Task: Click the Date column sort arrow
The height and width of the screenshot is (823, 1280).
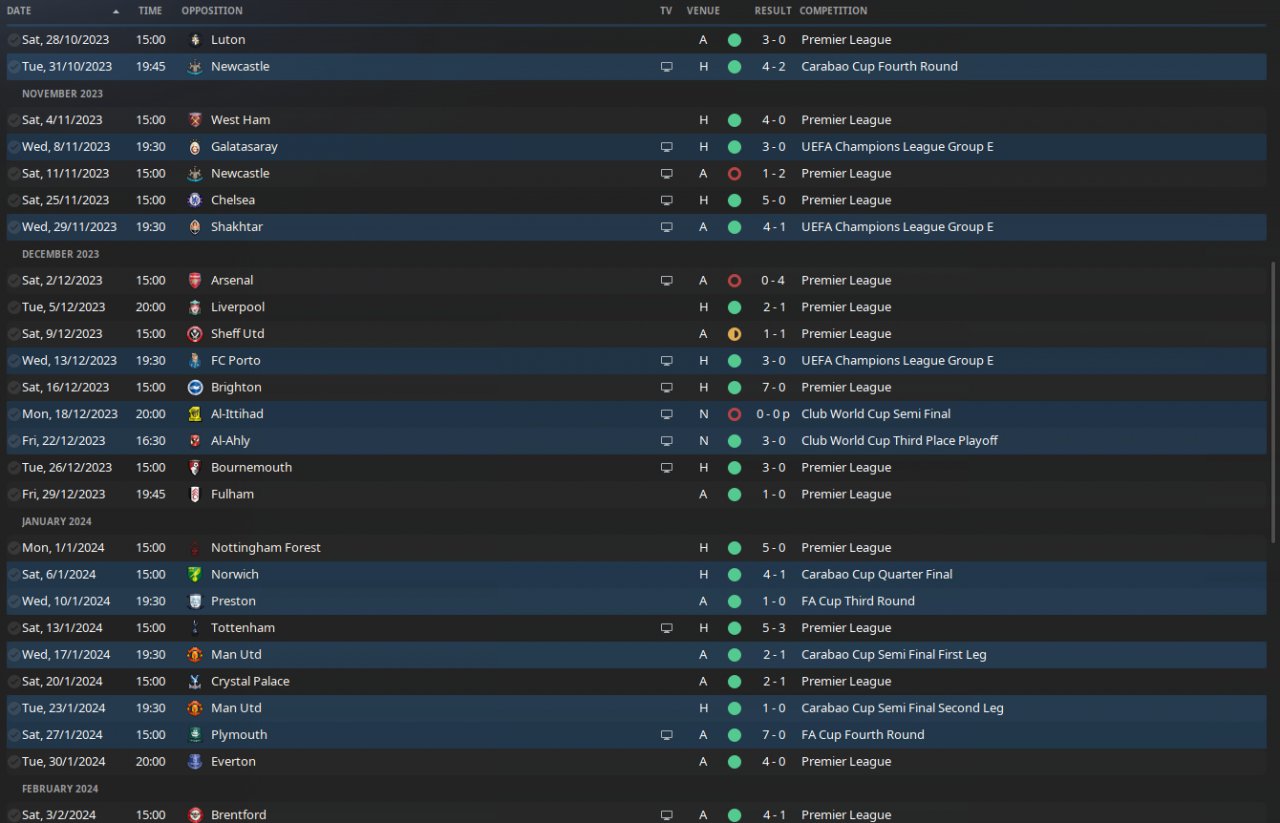Action: pyautogui.click(x=116, y=11)
